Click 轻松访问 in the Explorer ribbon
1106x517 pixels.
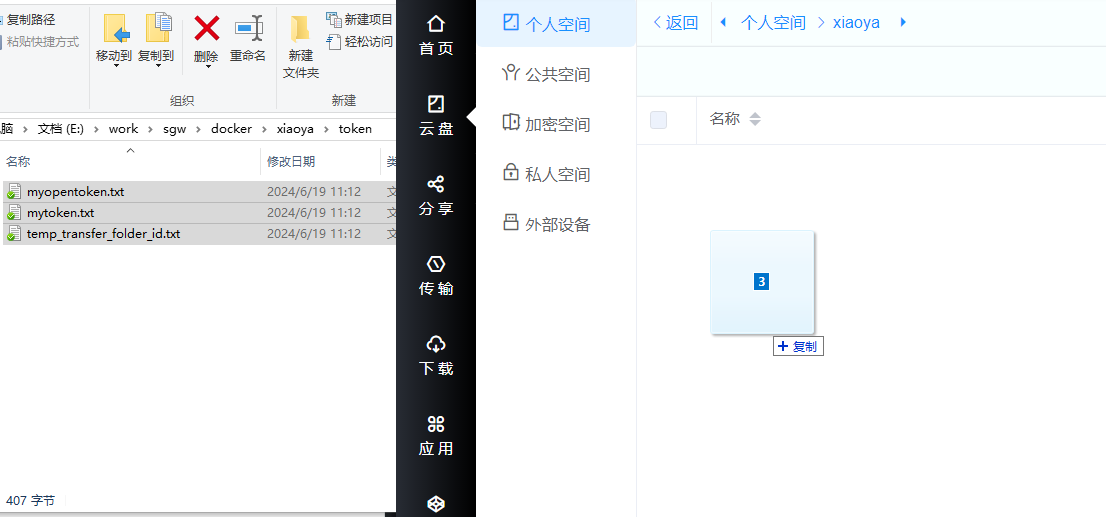pyautogui.click(x=360, y=42)
